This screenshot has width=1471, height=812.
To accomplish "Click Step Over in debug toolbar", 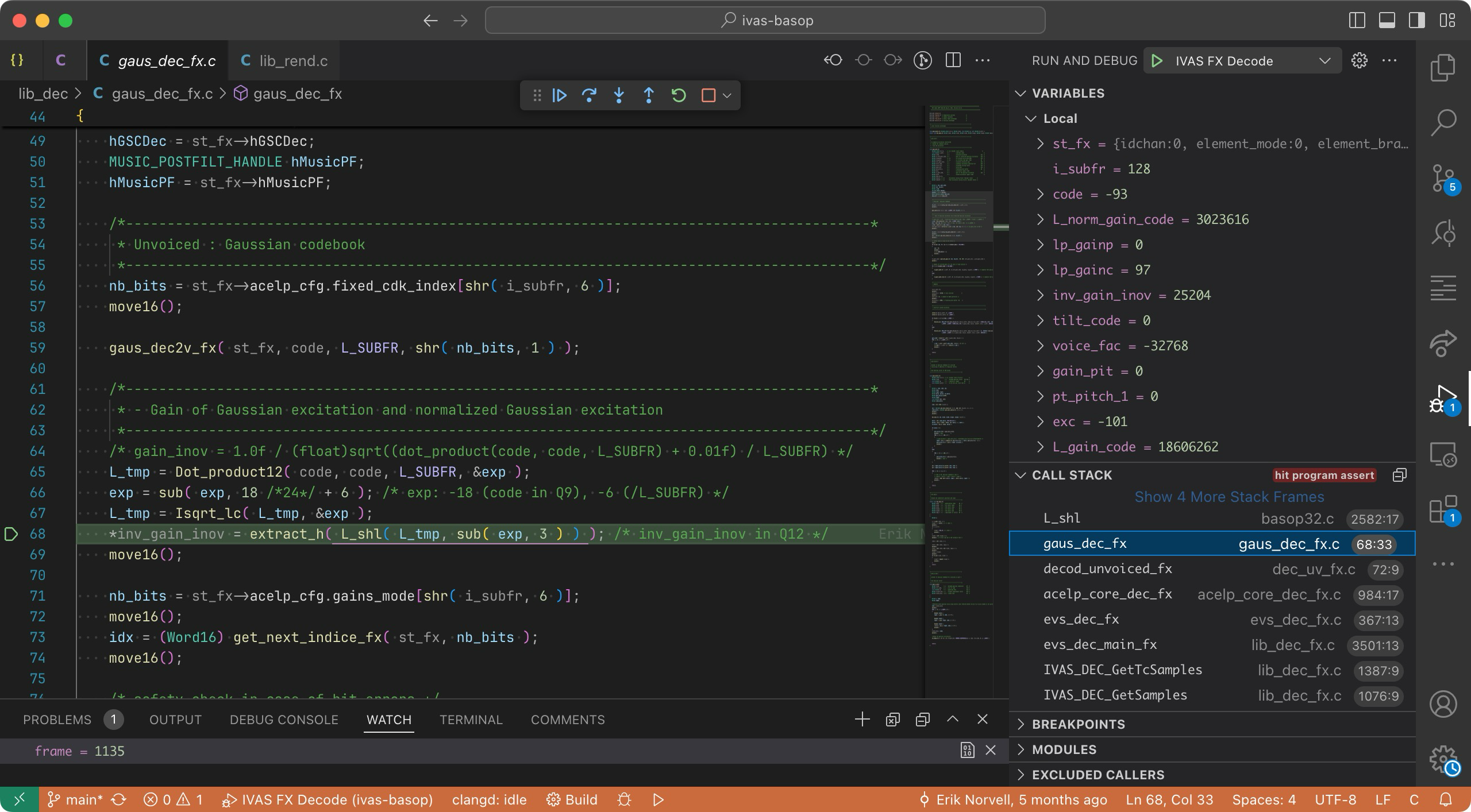I will [589, 95].
